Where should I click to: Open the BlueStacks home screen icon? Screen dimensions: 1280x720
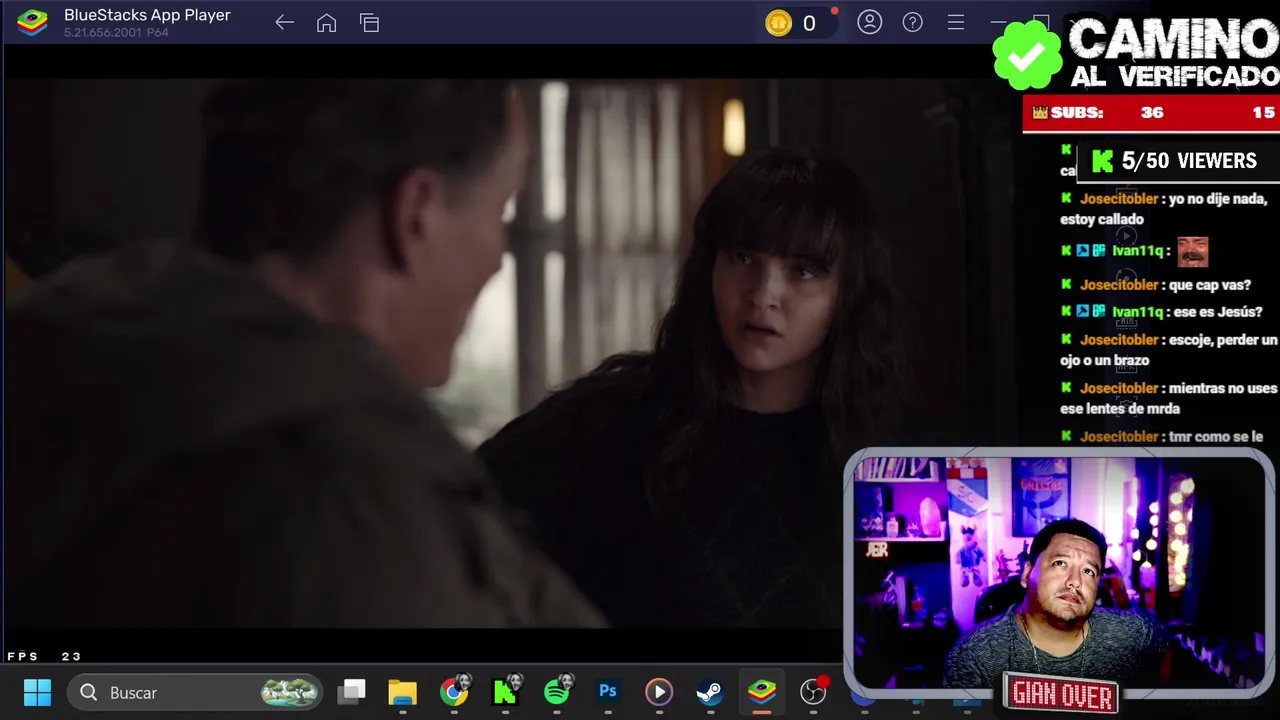click(326, 22)
